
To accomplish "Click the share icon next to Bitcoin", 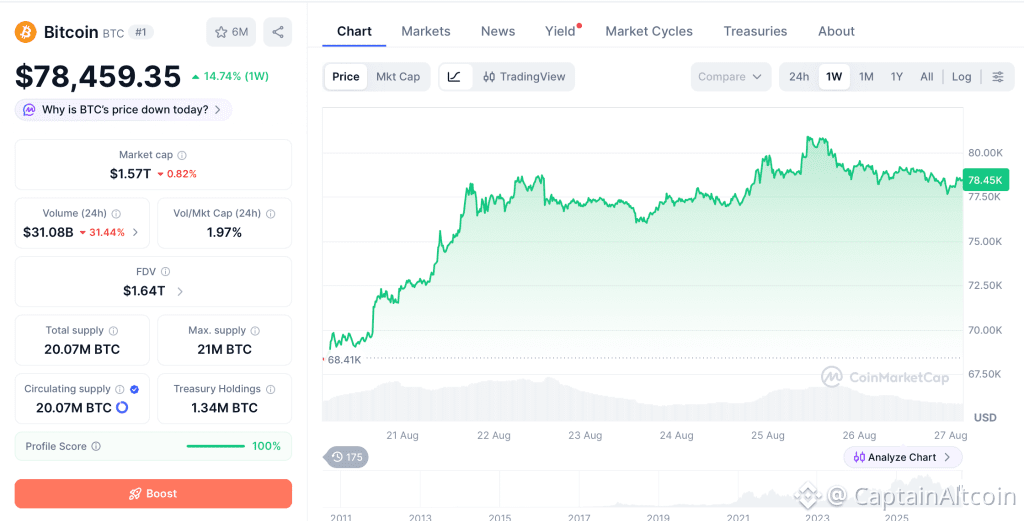I will pyautogui.click(x=278, y=32).
